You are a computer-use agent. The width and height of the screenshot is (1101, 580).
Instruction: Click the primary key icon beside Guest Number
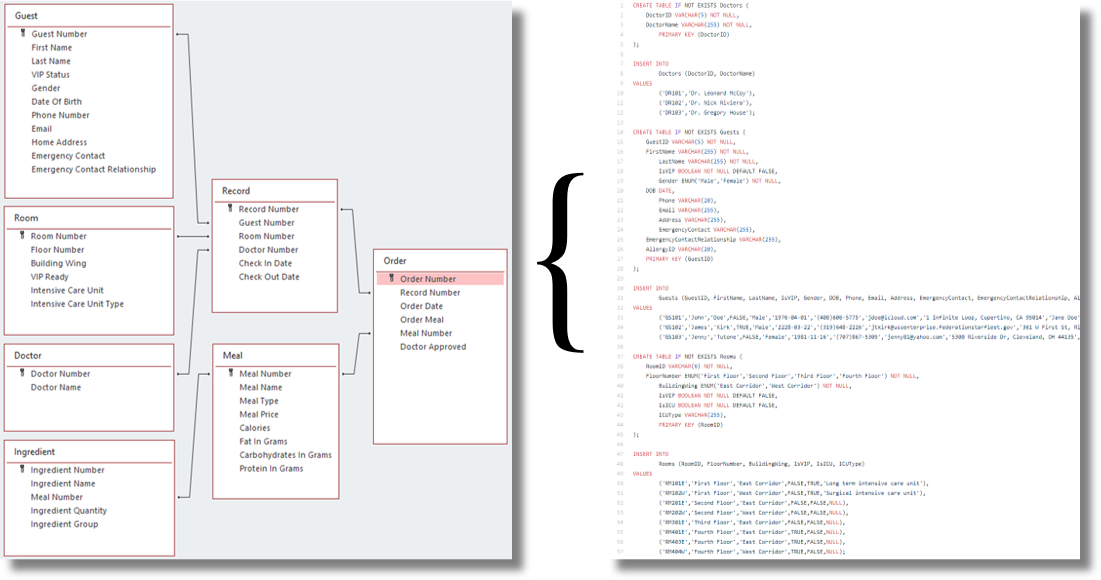pos(21,34)
